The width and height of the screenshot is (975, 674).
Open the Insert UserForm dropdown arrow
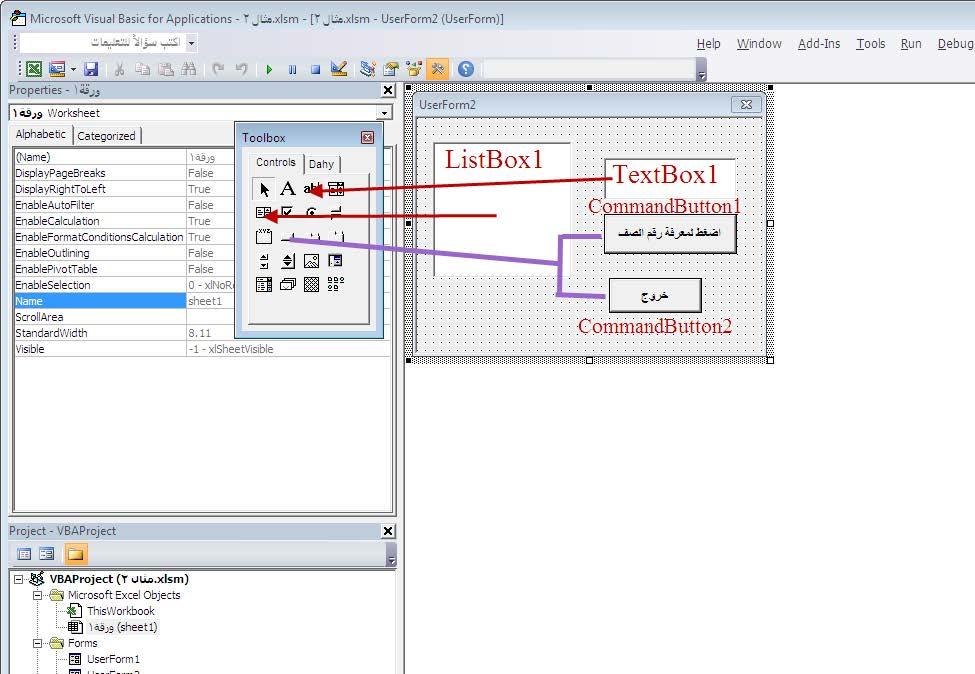click(73, 69)
